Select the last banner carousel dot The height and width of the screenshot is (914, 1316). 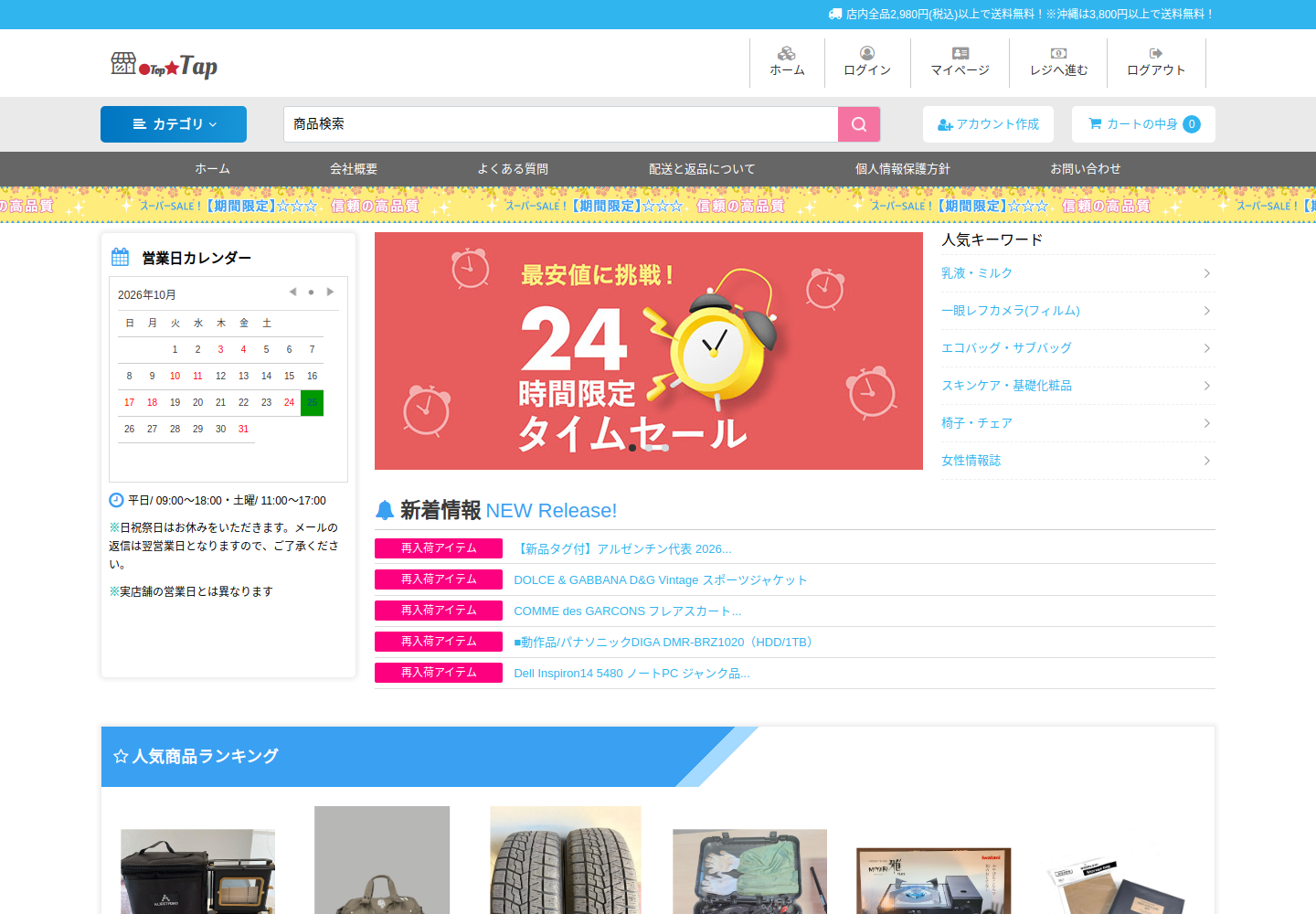pos(665,448)
